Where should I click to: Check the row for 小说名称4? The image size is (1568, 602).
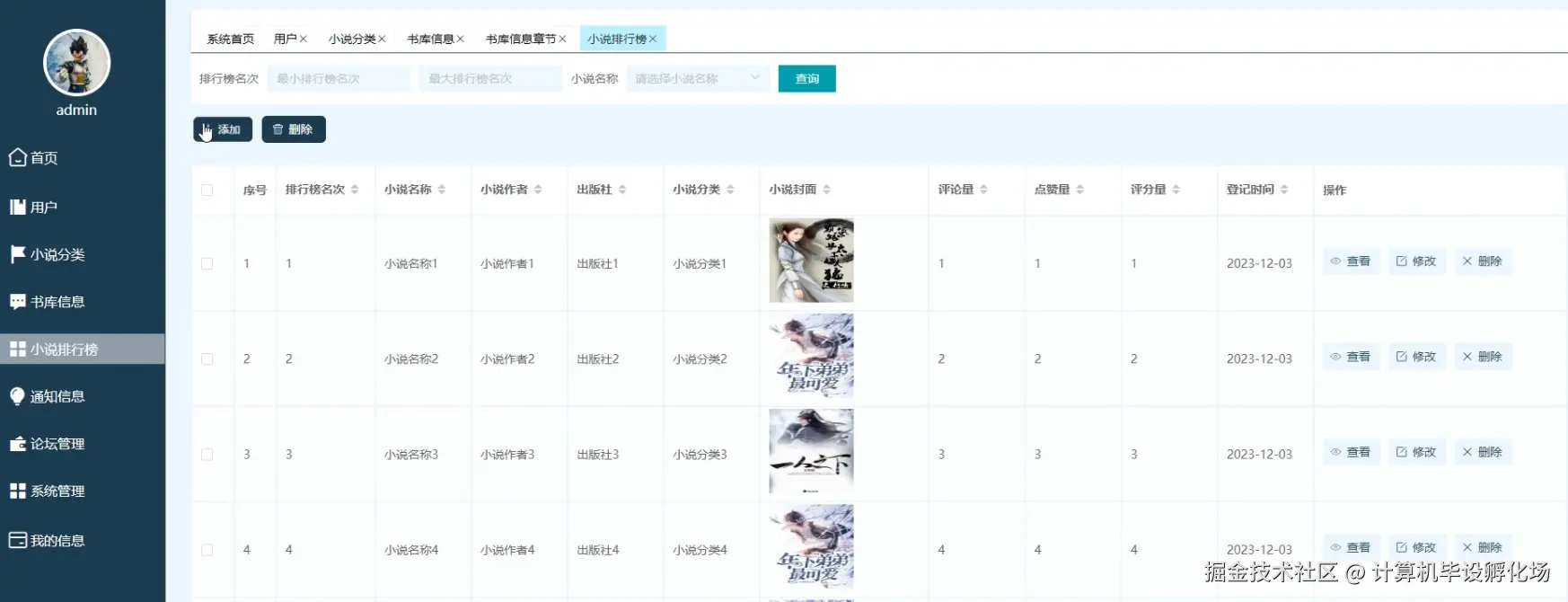point(207,550)
